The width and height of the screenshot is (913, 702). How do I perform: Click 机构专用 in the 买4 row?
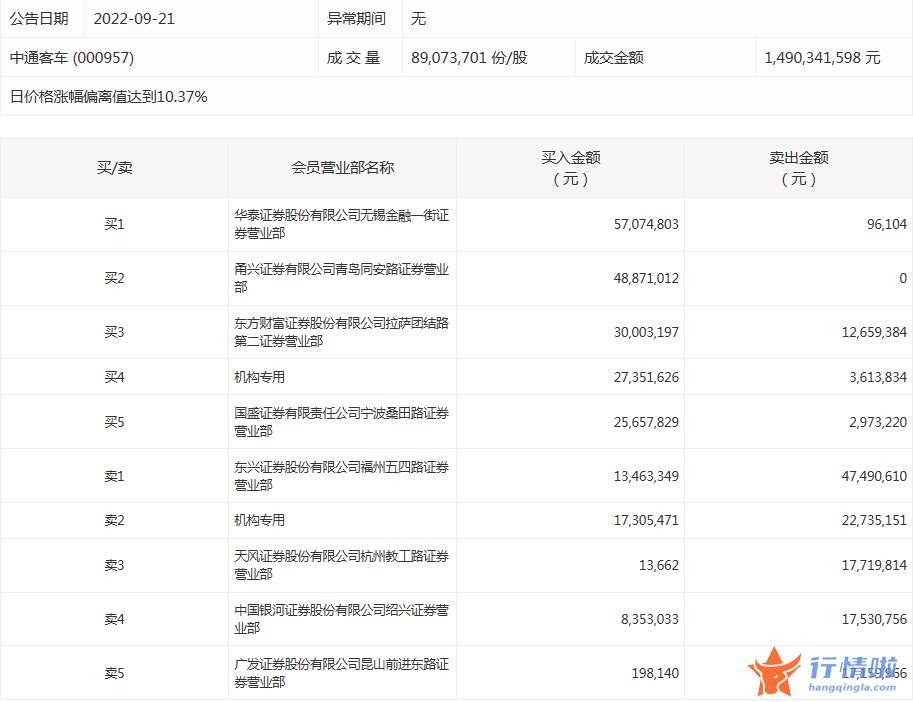pyautogui.click(x=260, y=377)
